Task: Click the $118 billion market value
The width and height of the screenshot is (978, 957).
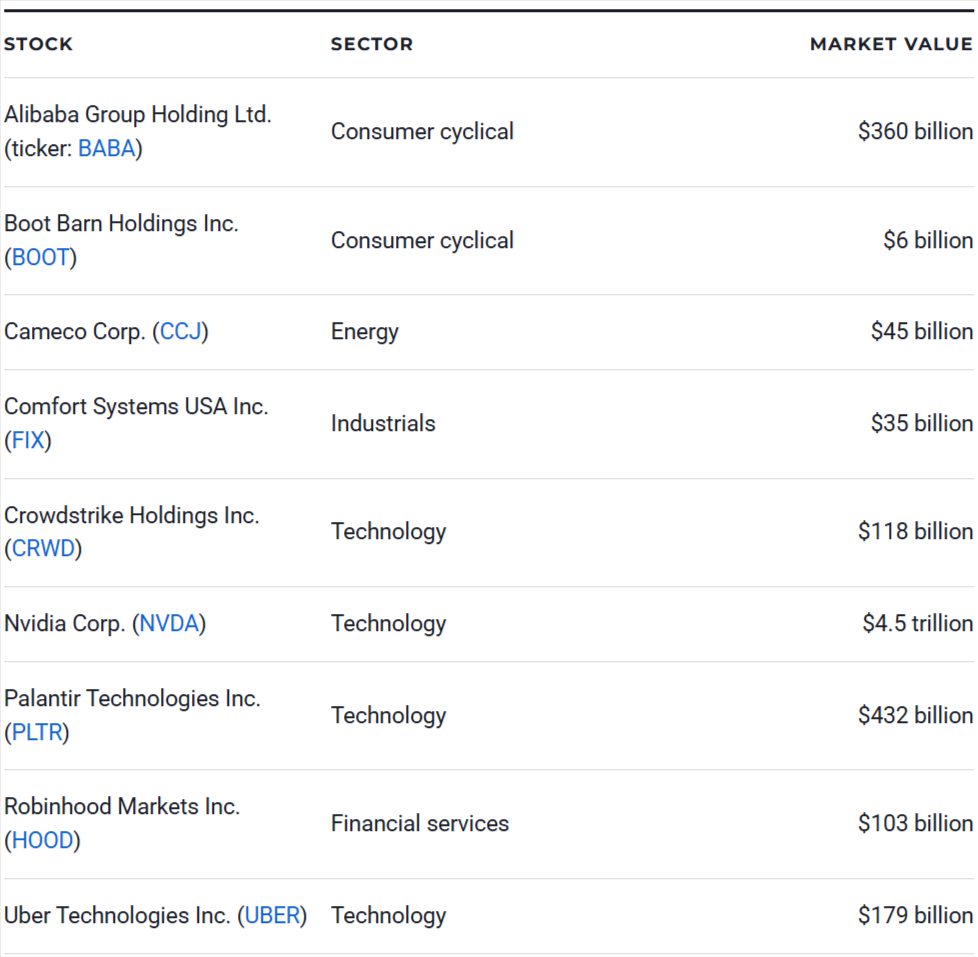Action: (916, 532)
